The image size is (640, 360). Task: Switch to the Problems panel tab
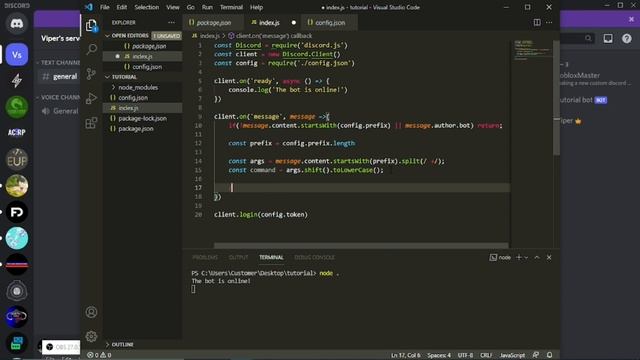tap(205, 258)
